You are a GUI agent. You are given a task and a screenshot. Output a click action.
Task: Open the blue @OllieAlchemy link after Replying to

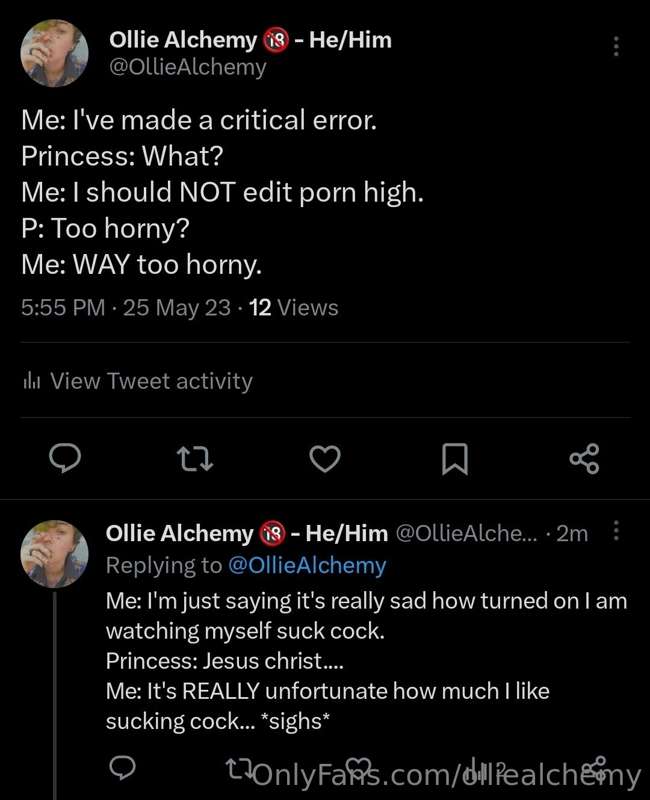[307, 565]
